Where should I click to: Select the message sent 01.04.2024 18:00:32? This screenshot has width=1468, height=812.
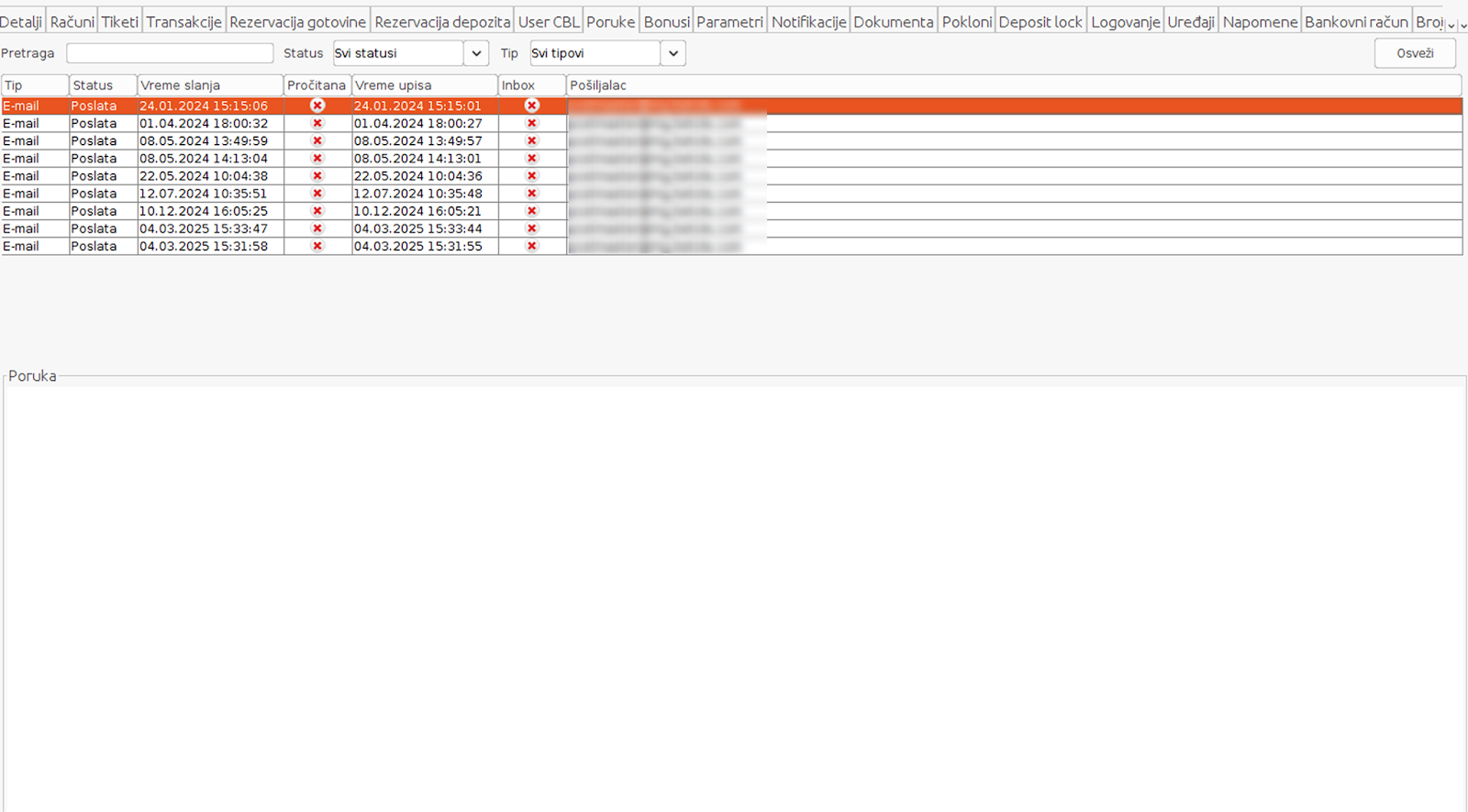coord(731,123)
